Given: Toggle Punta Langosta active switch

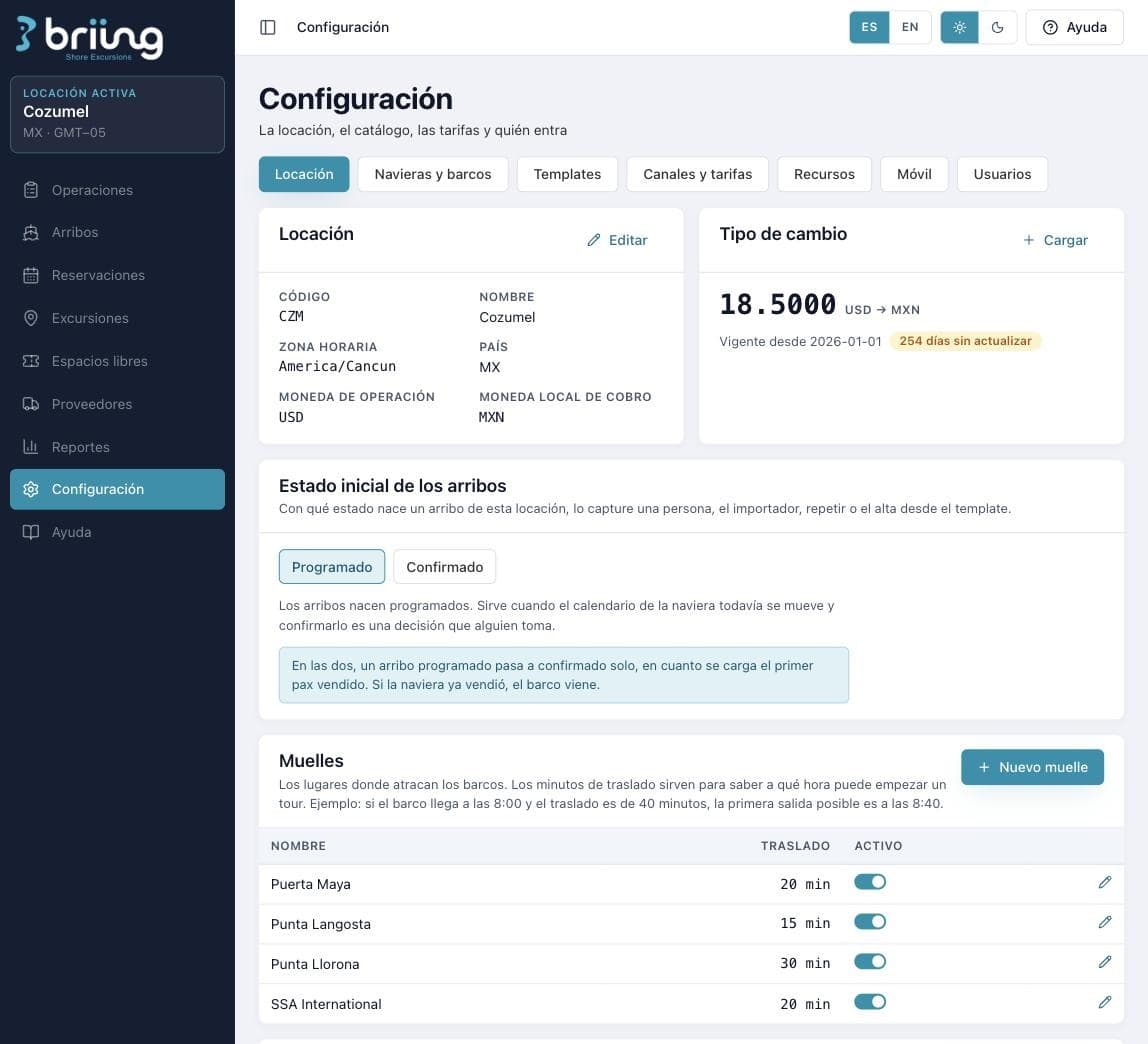Looking at the screenshot, I should [x=870, y=922].
